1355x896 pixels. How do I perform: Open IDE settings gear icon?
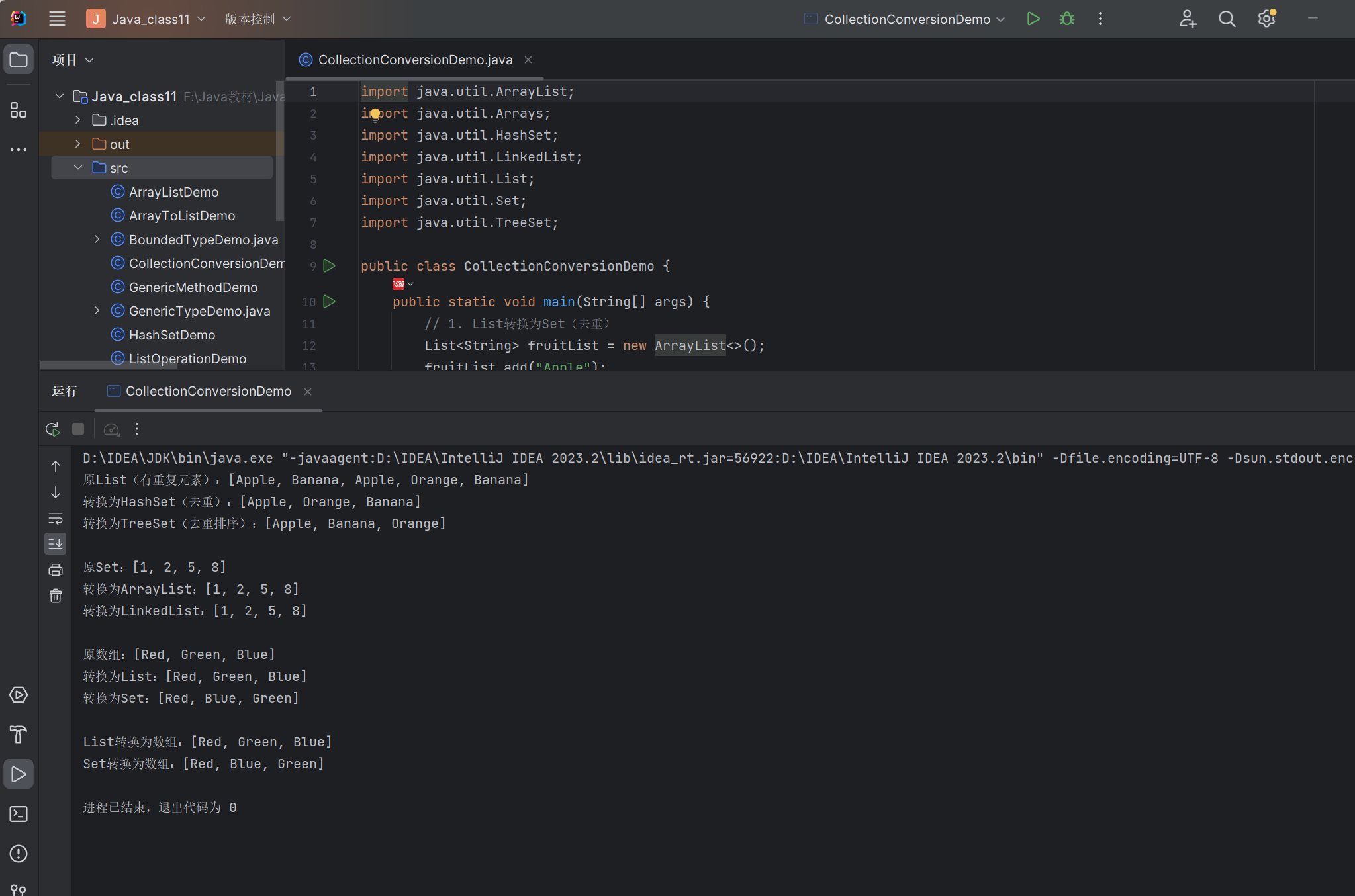point(1266,19)
